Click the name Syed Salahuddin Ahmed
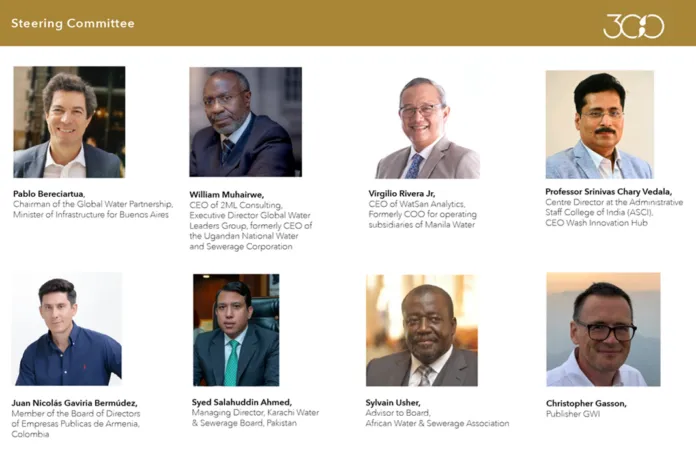The image size is (696, 464). (242, 402)
